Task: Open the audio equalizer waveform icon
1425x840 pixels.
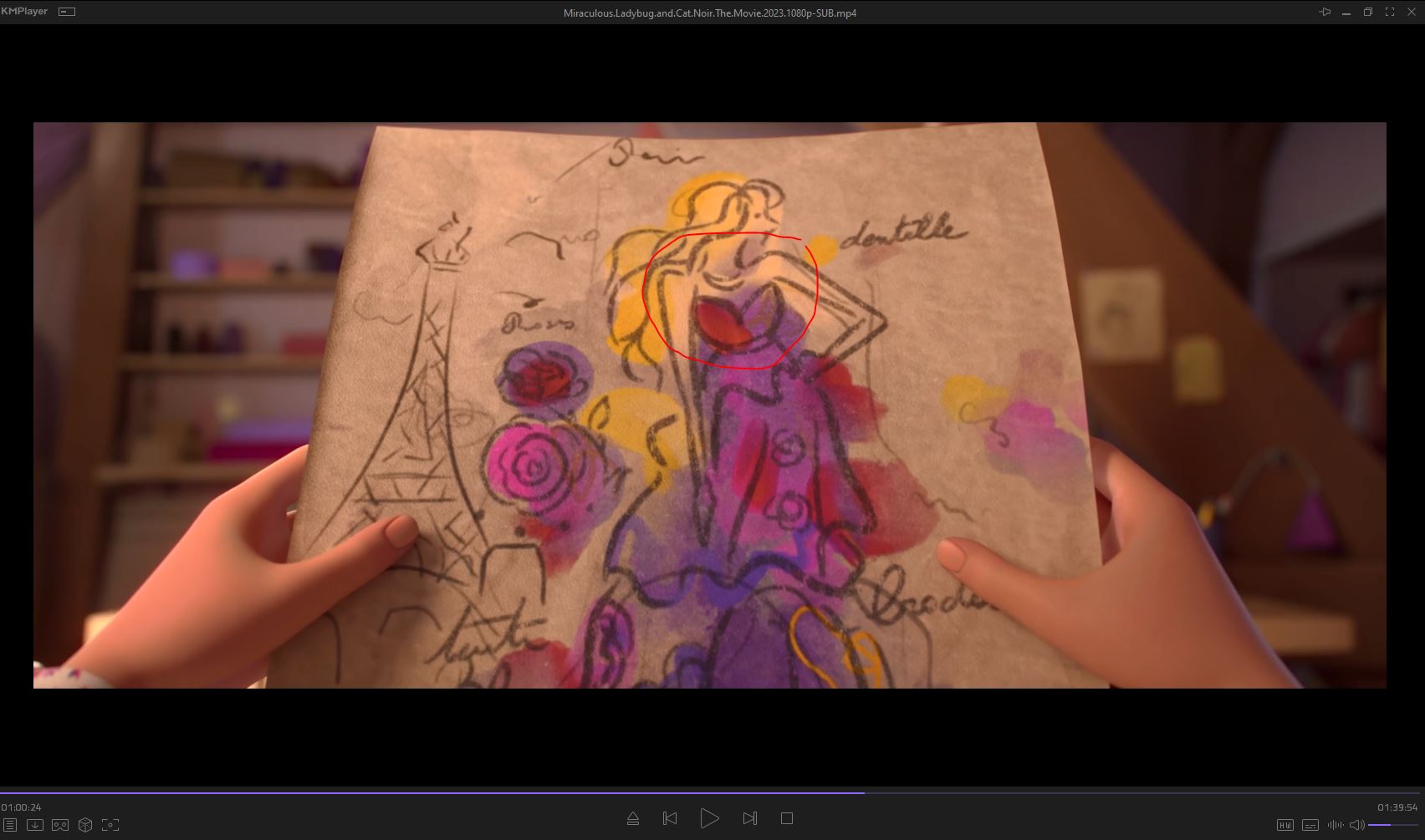Action: pos(1335,825)
